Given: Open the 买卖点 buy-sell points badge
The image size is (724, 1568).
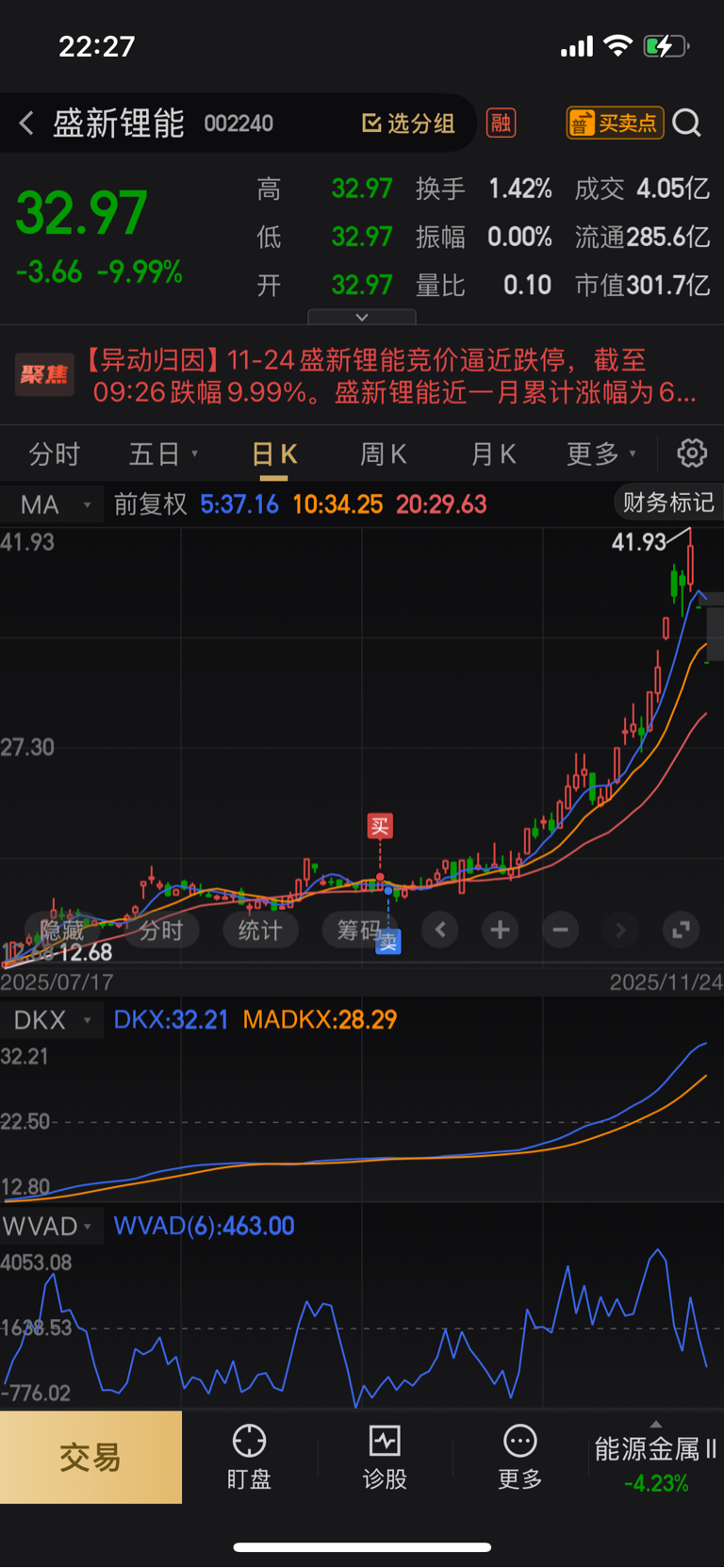Looking at the screenshot, I should (x=615, y=123).
